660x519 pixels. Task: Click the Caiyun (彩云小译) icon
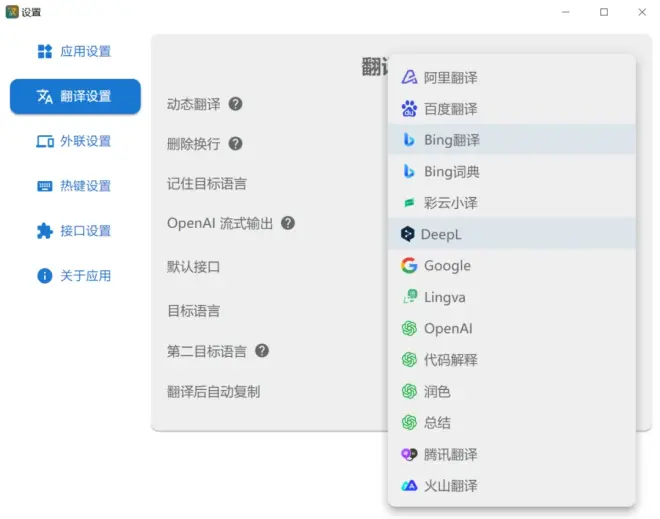coord(408,203)
